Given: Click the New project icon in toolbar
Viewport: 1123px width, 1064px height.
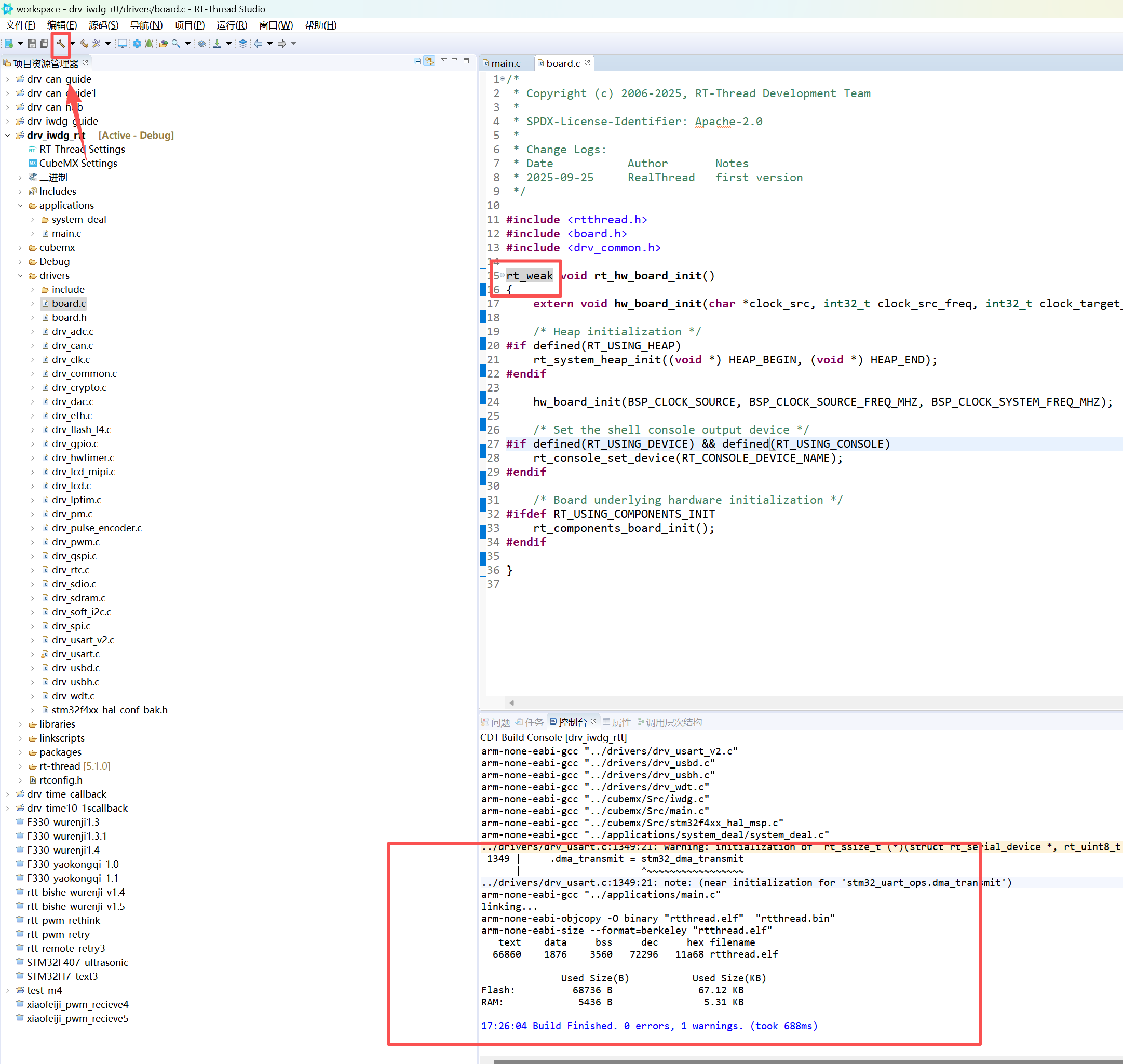Looking at the screenshot, I should [8, 44].
